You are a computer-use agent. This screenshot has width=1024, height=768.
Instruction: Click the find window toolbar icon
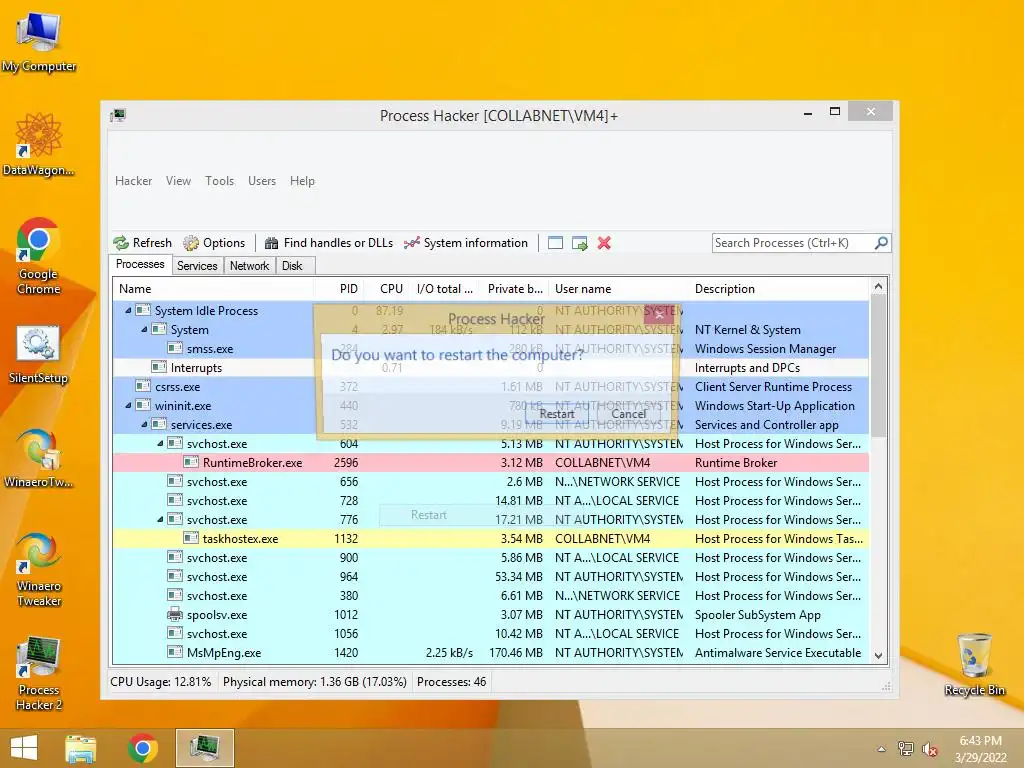555,243
